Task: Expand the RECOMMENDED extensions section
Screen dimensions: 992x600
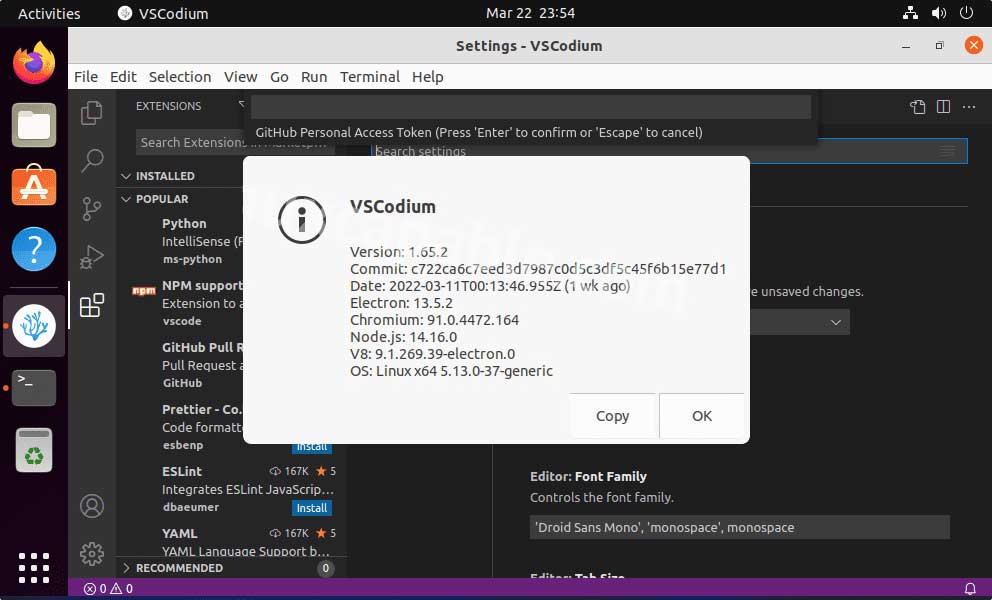Action: (x=179, y=568)
